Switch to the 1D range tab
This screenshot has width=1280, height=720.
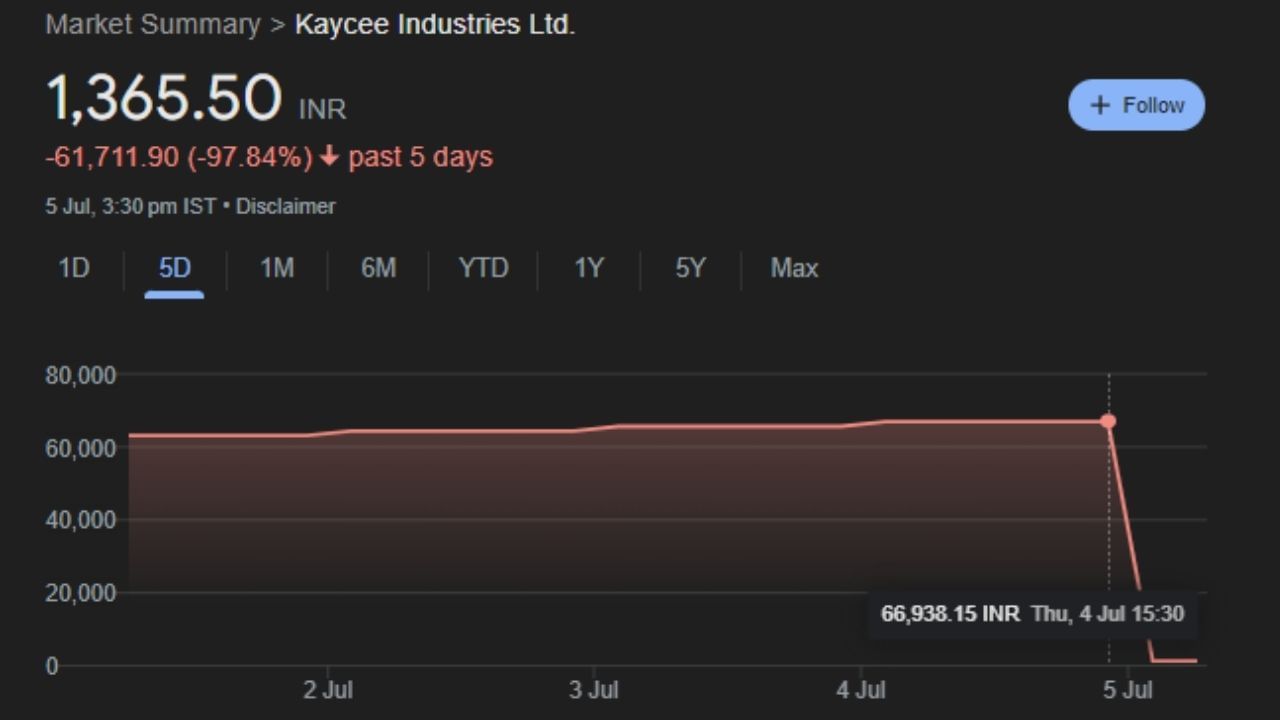point(74,268)
